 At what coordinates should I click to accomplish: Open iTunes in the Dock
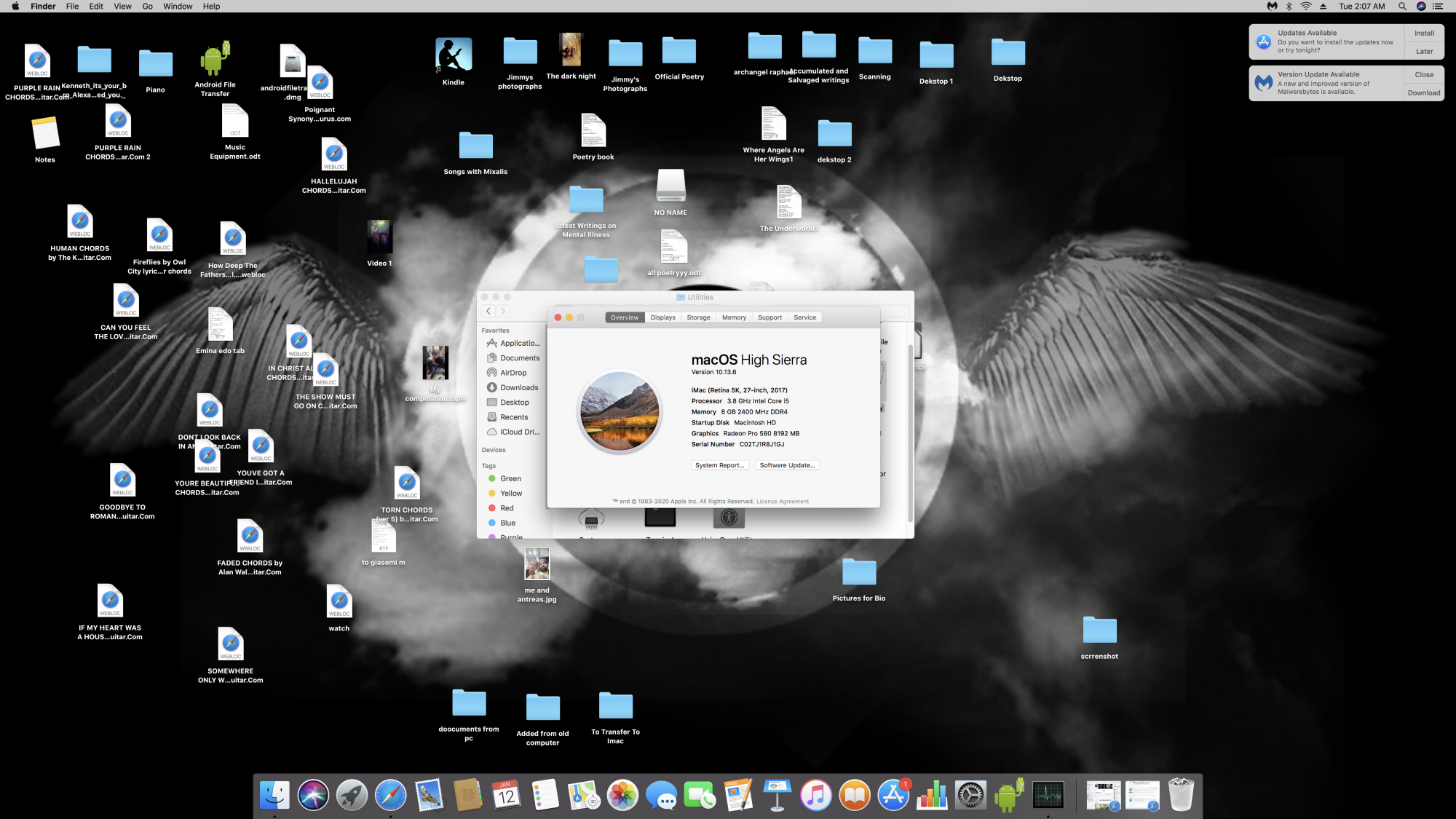(816, 795)
